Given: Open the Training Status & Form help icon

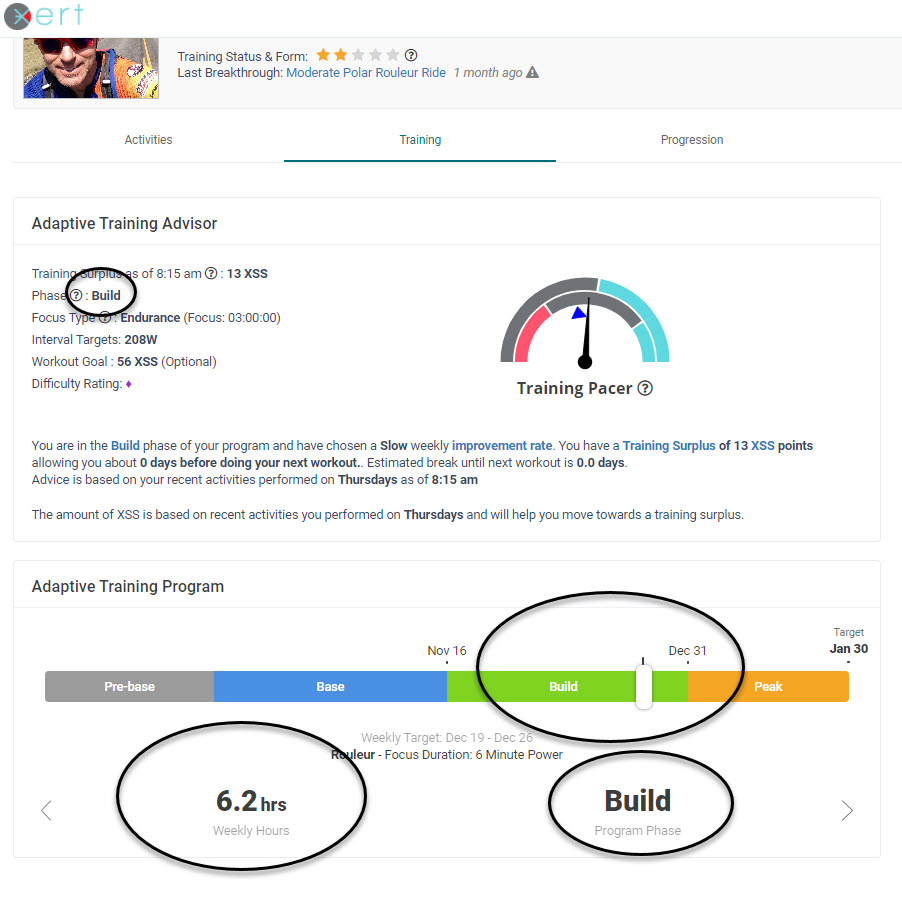Looking at the screenshot, I should point(411,55).
